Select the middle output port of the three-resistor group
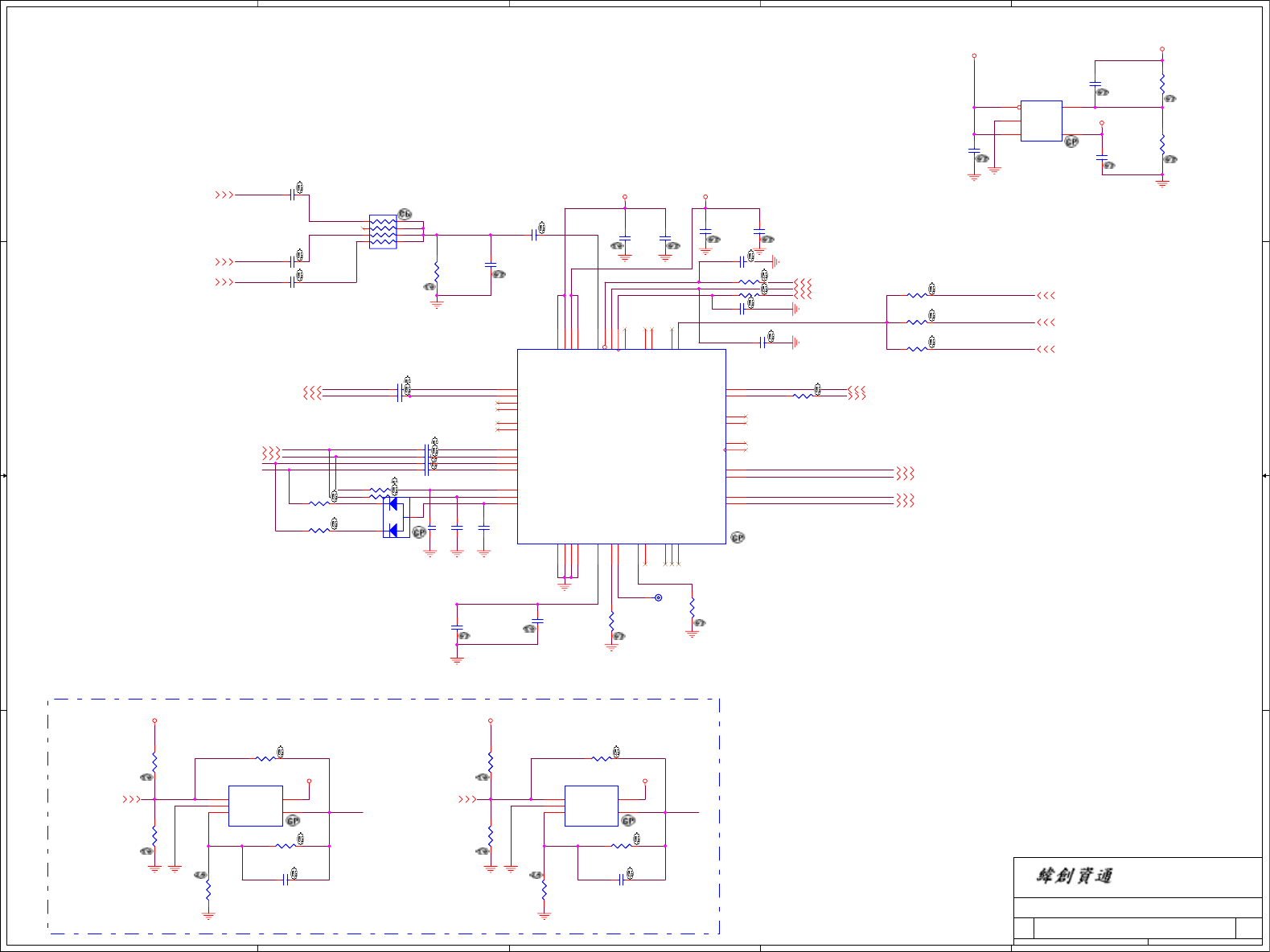 click(x=1046, y=322)
